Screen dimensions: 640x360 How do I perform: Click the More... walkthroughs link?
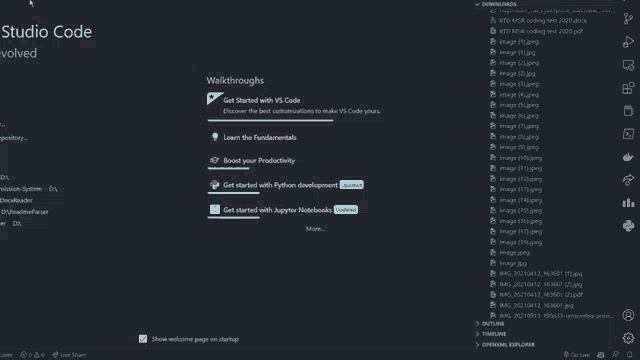coord(315,229)
